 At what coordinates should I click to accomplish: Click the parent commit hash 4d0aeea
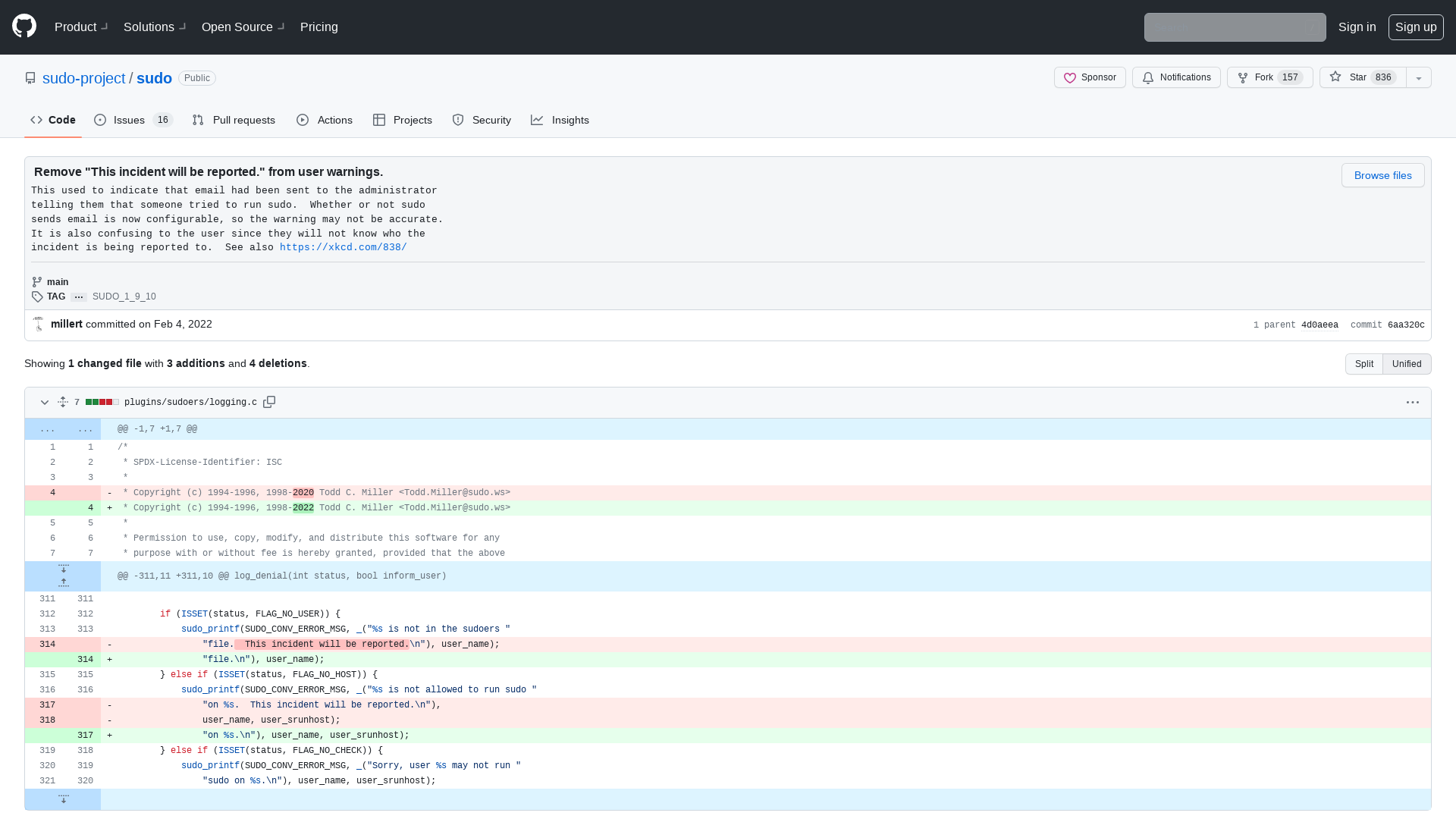tap(1320, 324)
